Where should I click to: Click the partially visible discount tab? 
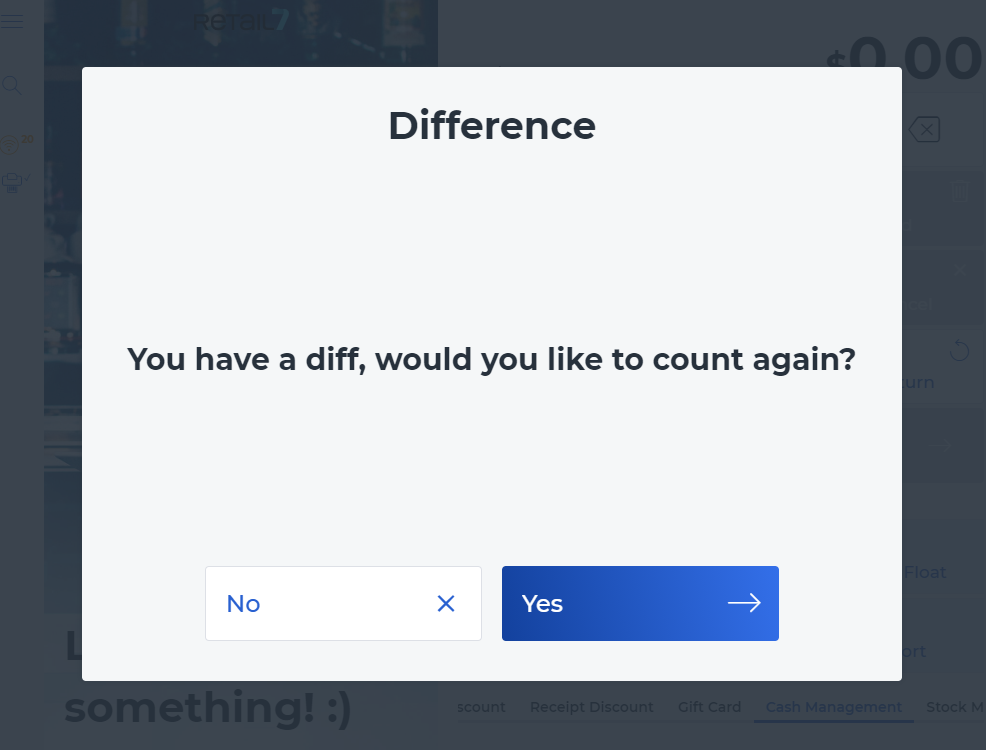(x=481, y=707)
